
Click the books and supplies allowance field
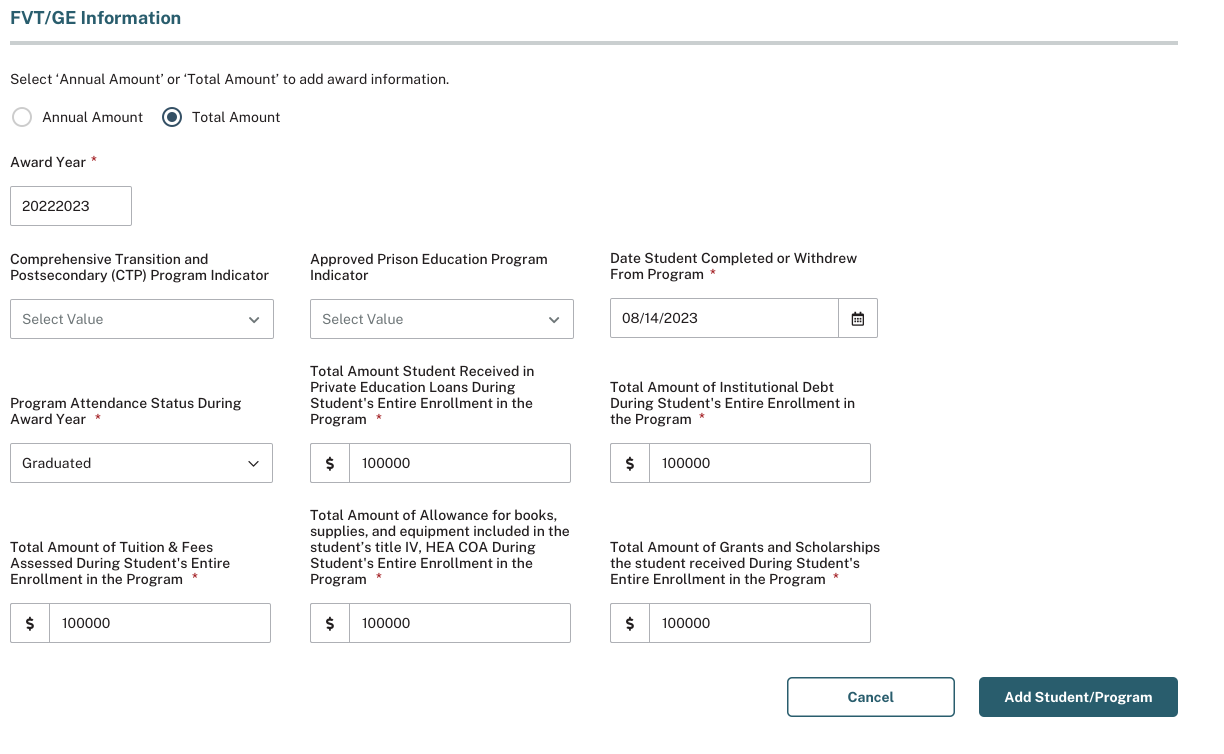pyautogui.click(x=459, y=623)
